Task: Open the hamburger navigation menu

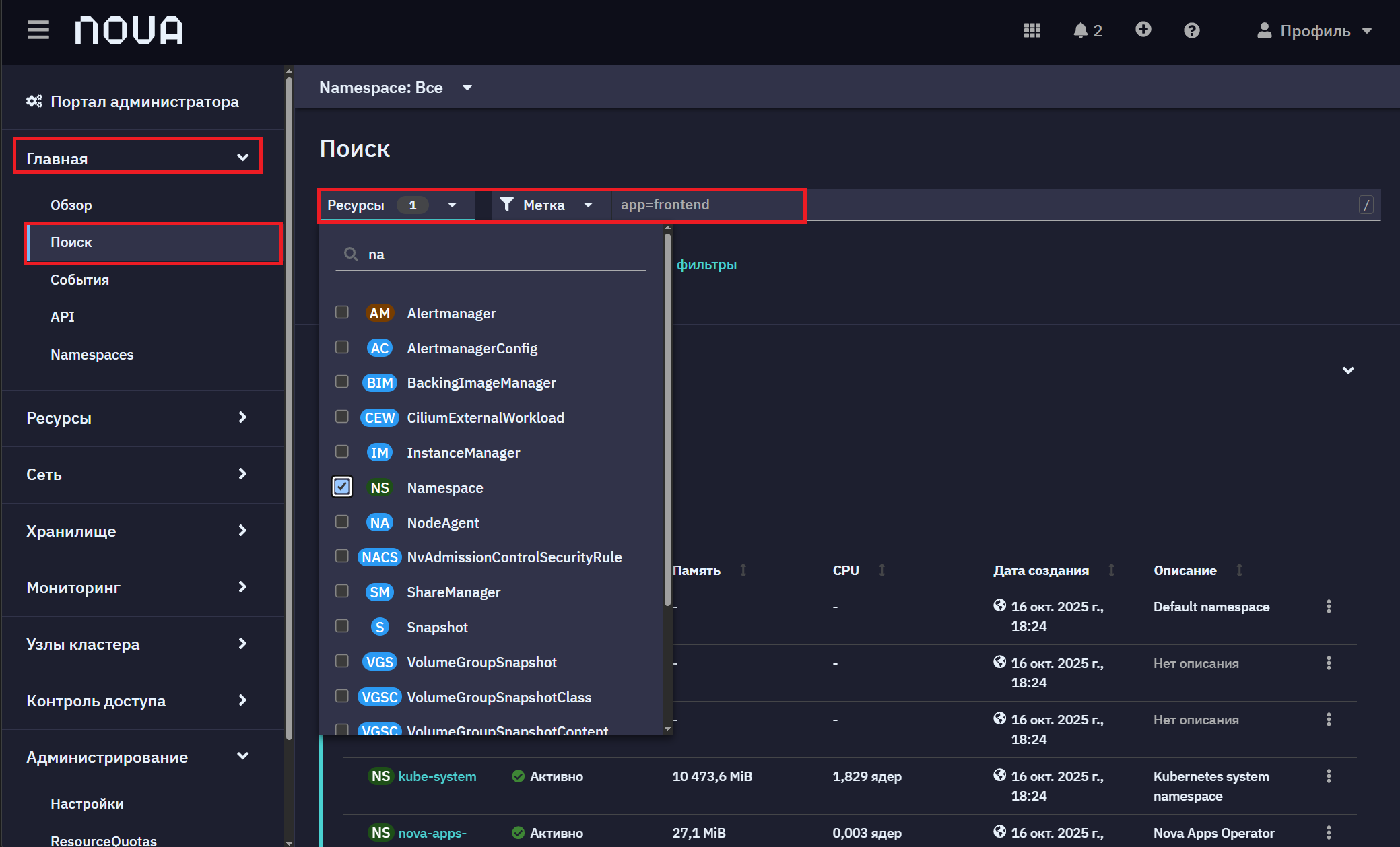Action: coord(38,30)
